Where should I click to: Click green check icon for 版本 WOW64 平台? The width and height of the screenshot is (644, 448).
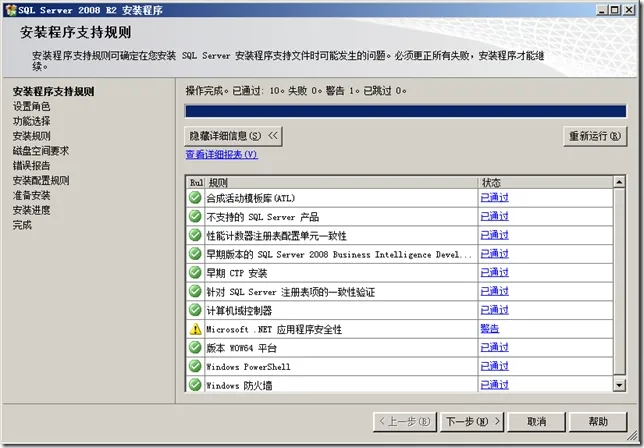pyautogui.click(x=195, y=347)
